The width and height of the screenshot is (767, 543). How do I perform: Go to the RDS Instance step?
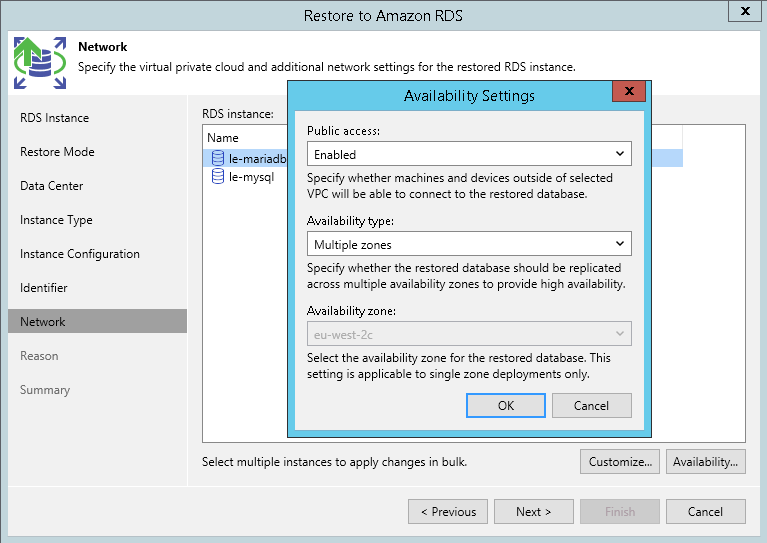click(54, 118)
